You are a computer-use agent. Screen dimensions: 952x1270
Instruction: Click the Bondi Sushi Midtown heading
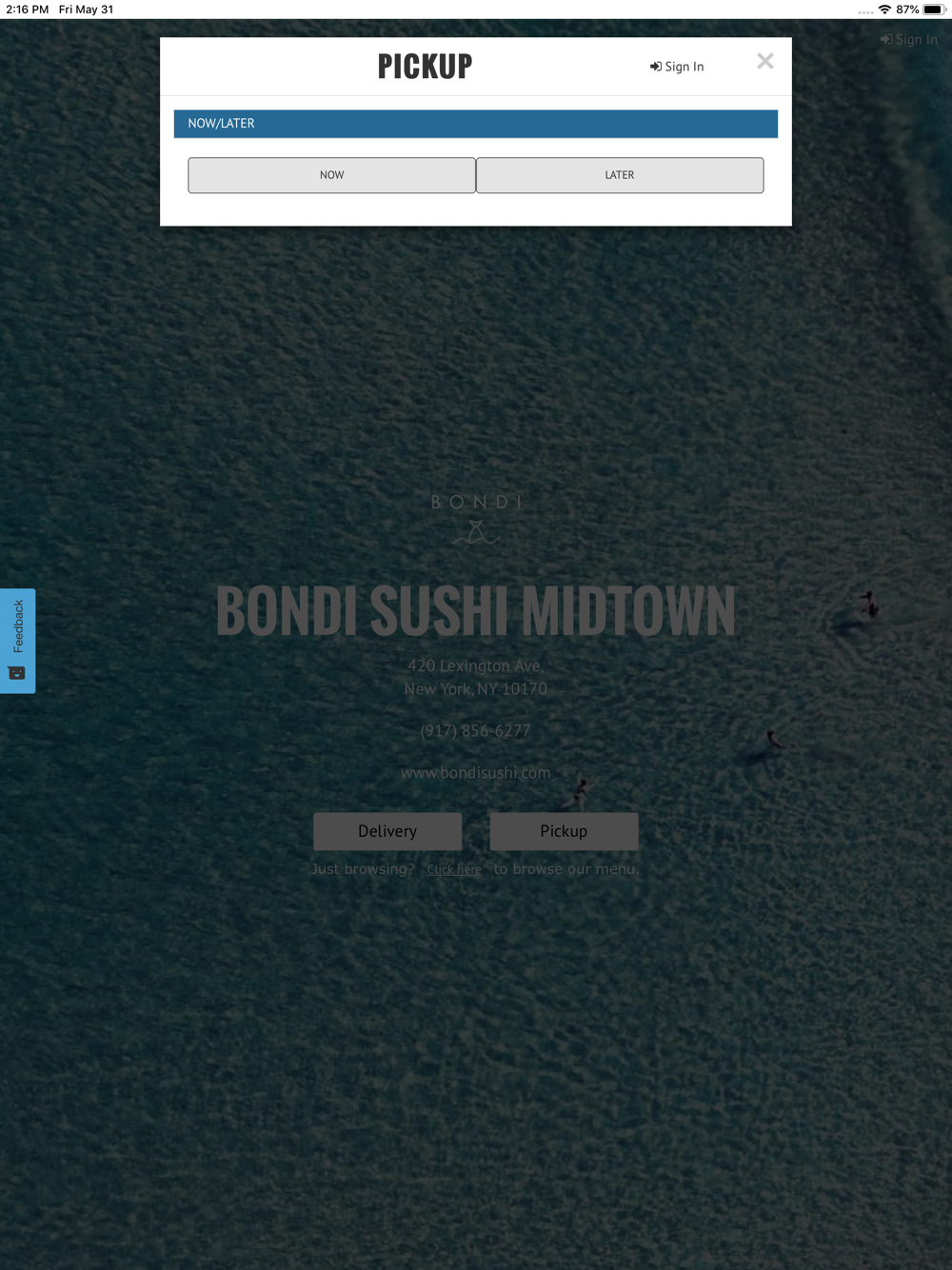[x=476, y=610]
